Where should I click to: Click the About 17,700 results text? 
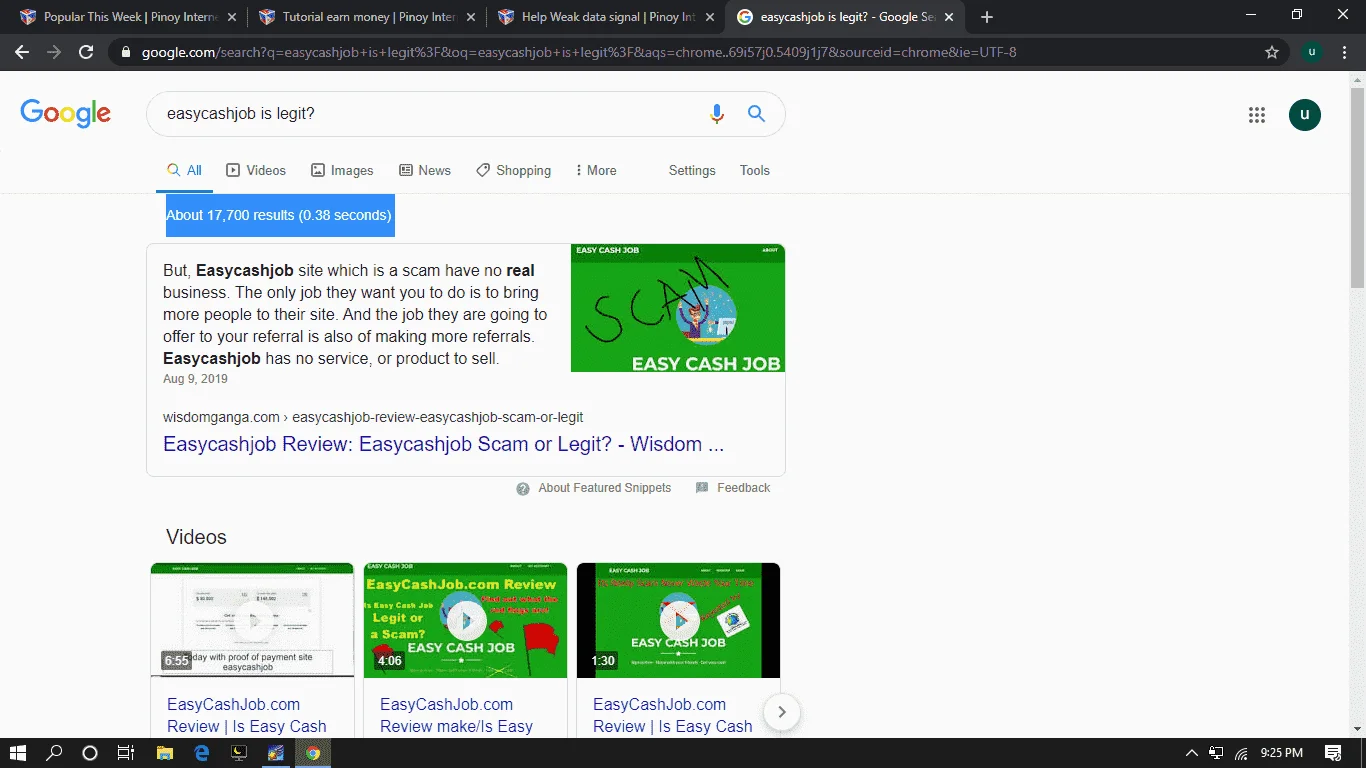coord(279,215)
